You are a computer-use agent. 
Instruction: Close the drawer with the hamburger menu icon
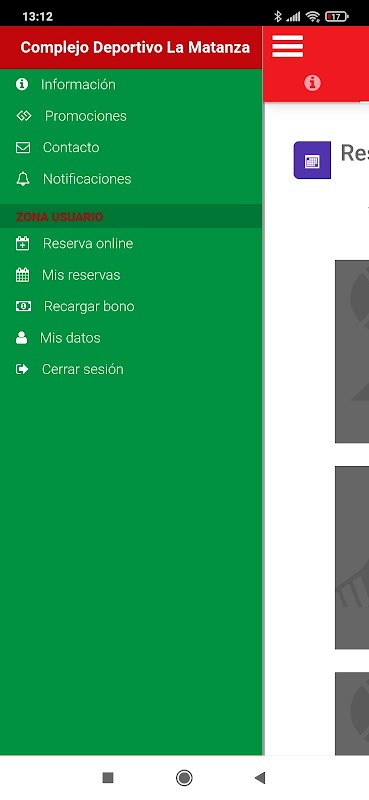point(287,46)
